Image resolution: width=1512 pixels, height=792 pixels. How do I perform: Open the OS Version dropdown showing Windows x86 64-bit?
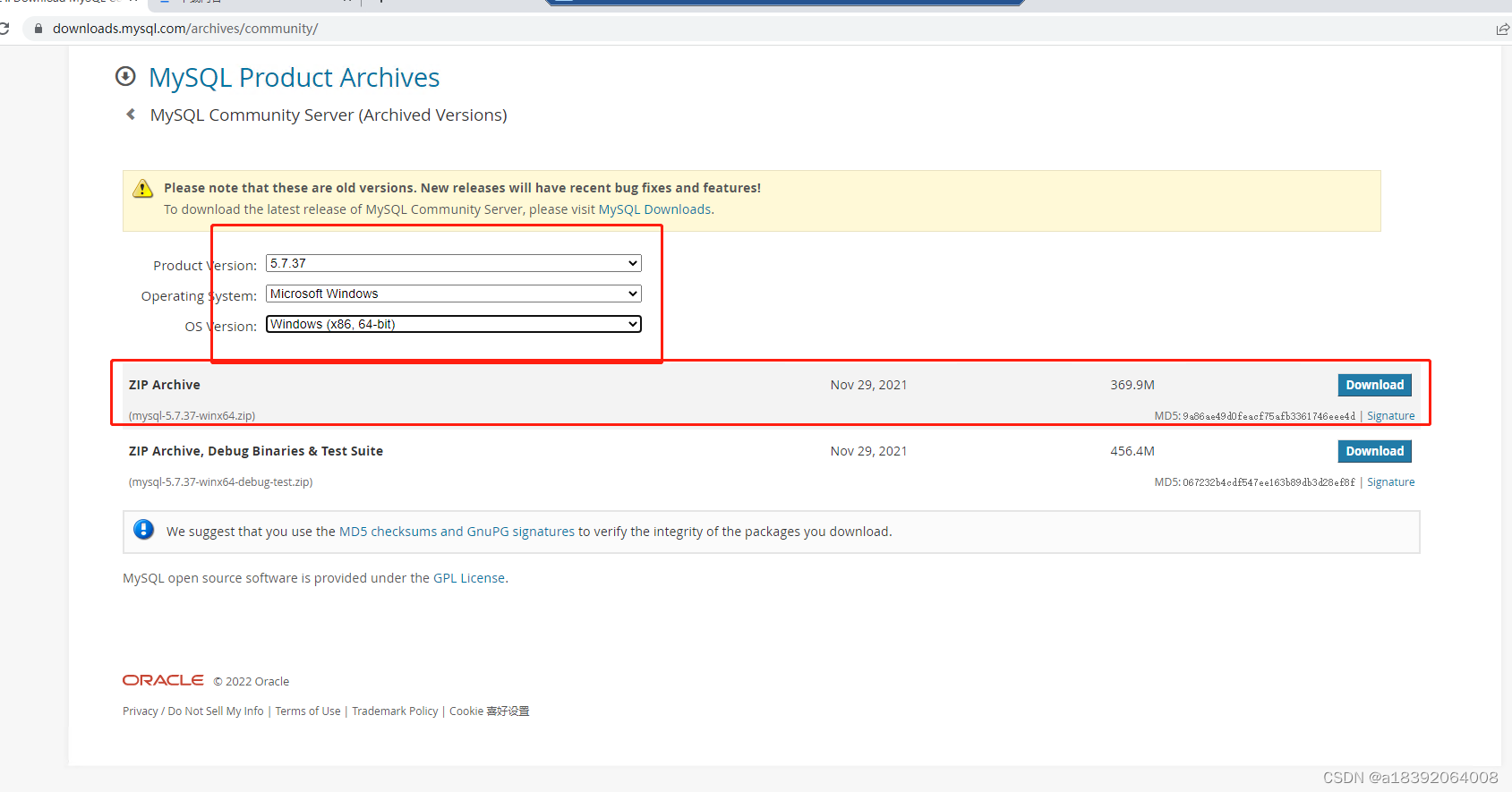click(x=454, y=324)
